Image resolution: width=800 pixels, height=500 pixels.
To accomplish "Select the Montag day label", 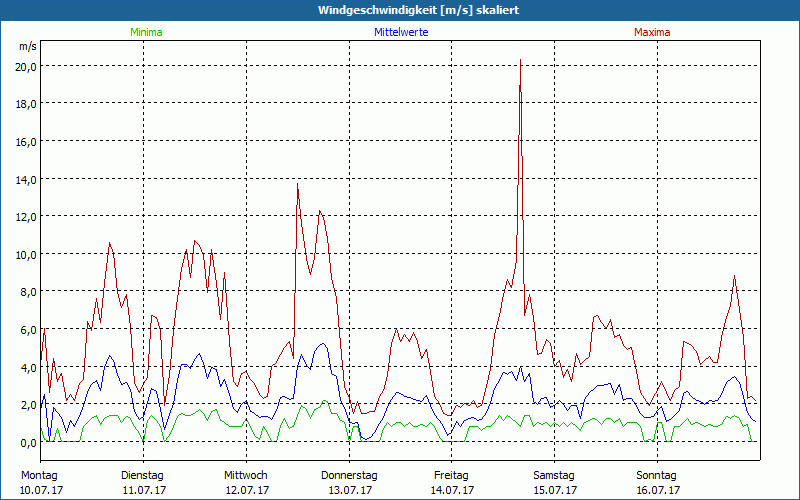I will coord(39,475).
